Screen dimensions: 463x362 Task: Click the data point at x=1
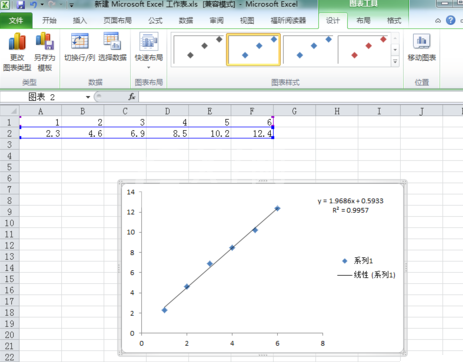point(164,310)
